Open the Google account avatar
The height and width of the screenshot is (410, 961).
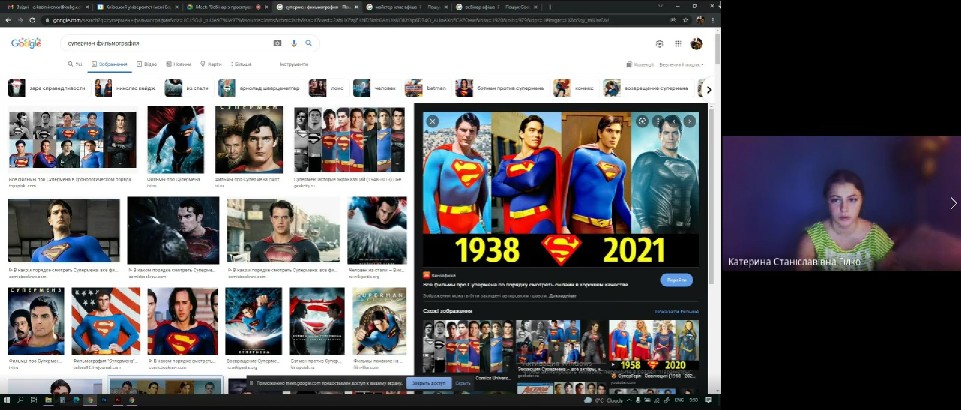click(696, 44)
